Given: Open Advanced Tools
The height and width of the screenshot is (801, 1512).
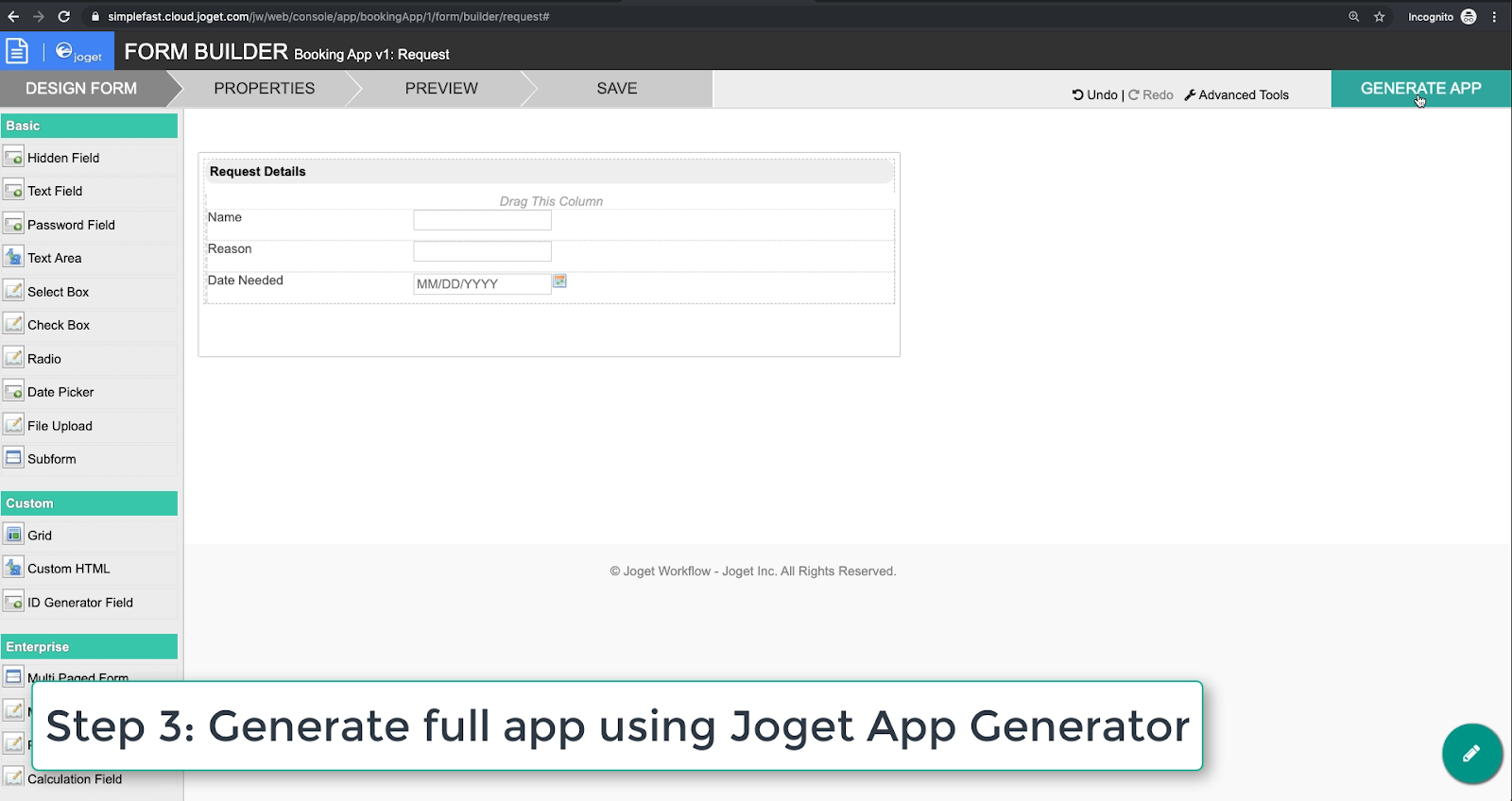Looking at the screenshot, I should coord(1236,94).
